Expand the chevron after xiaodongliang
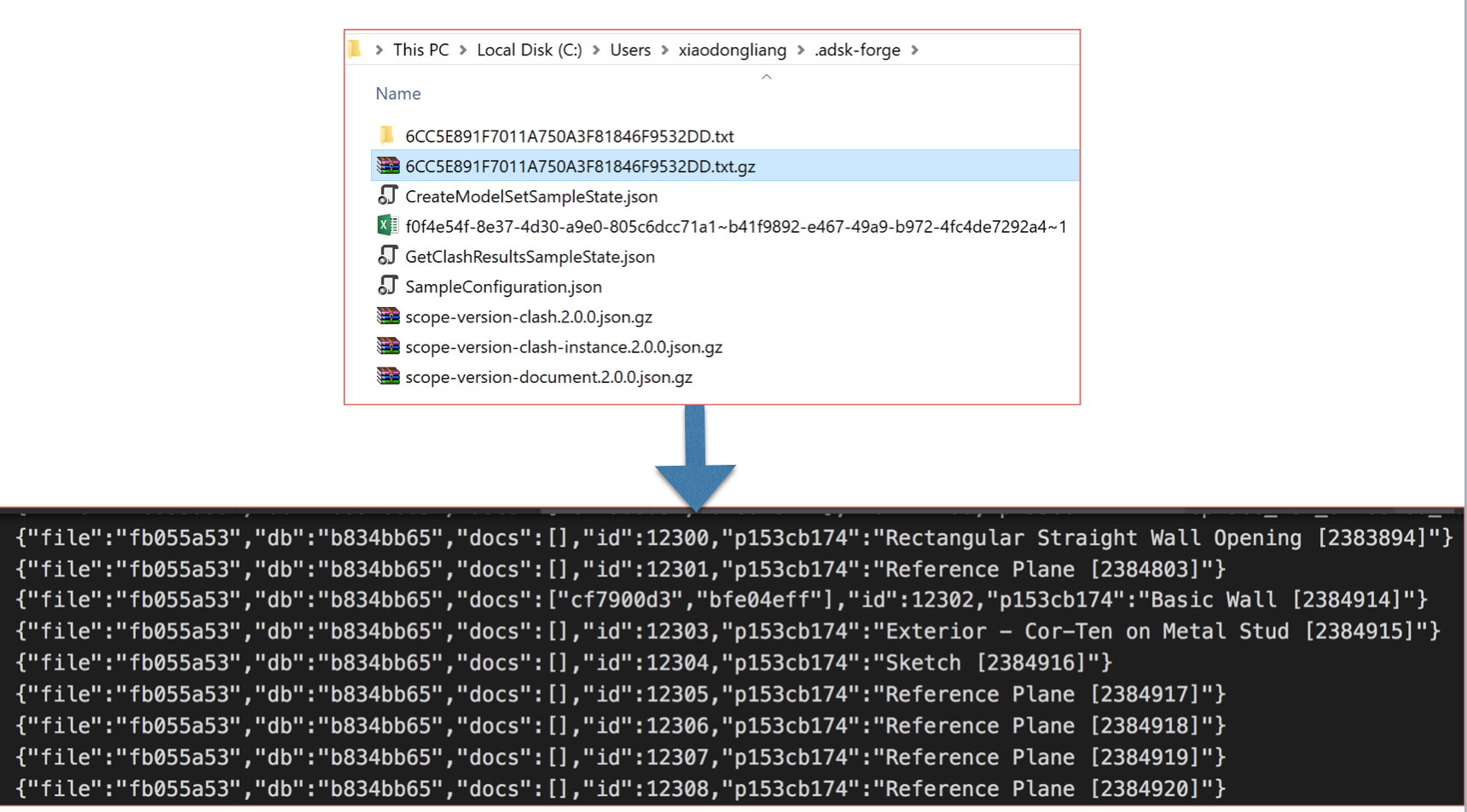Viewport: 1467px width, 812px height. [x=800, y=49]
